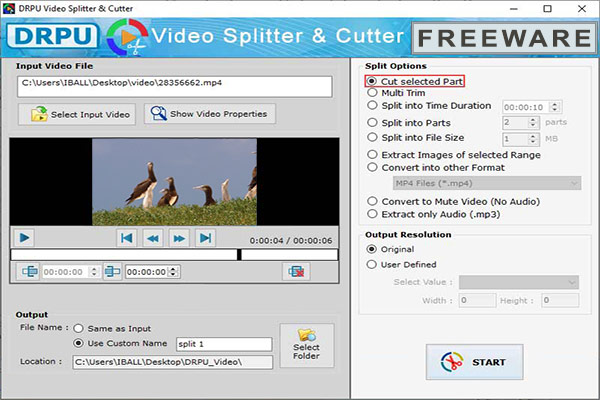Select Cut selected Part option

click(x=415, y=81)
